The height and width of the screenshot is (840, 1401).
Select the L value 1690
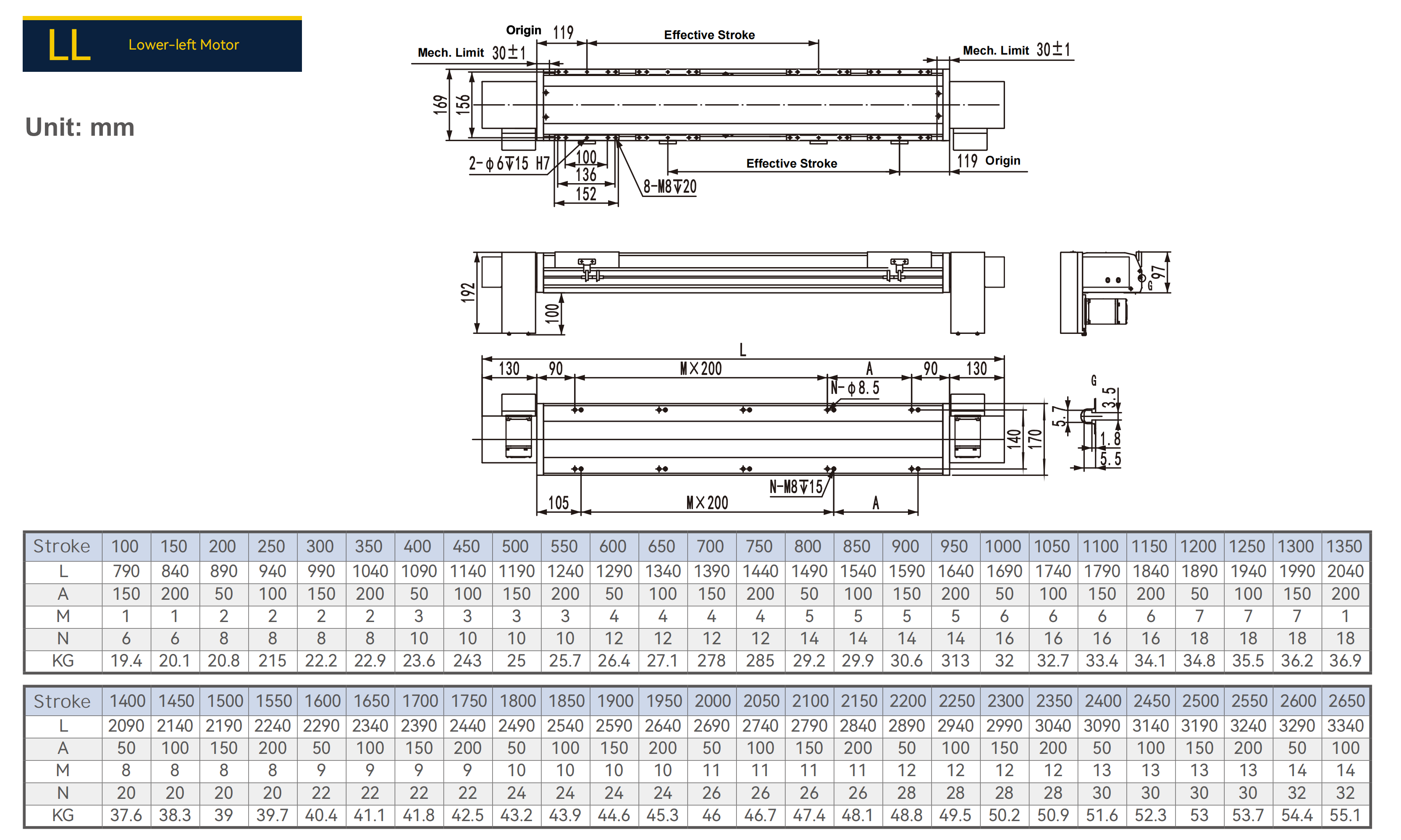pos(1005,571)
